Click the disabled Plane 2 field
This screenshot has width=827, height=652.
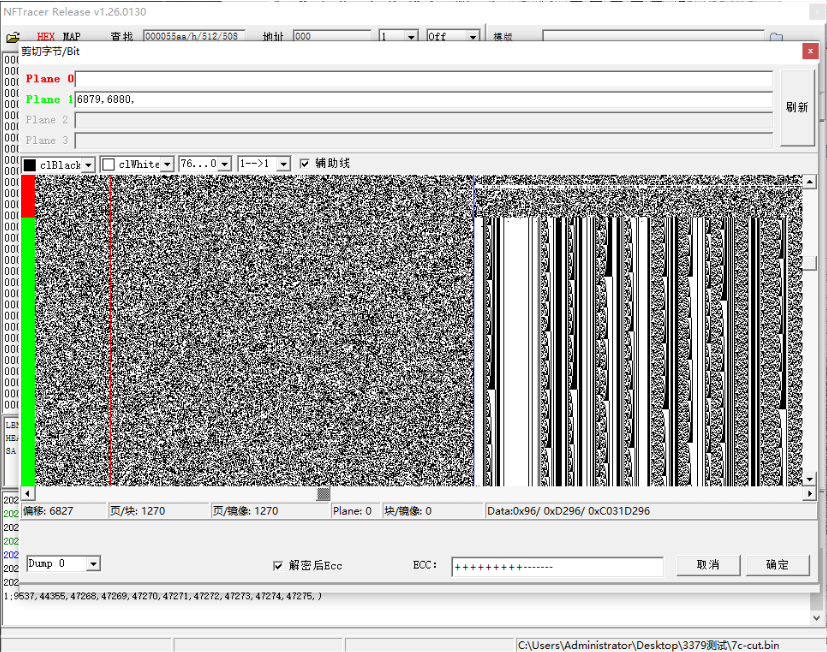pyautogui.click(x=424, y=120)
